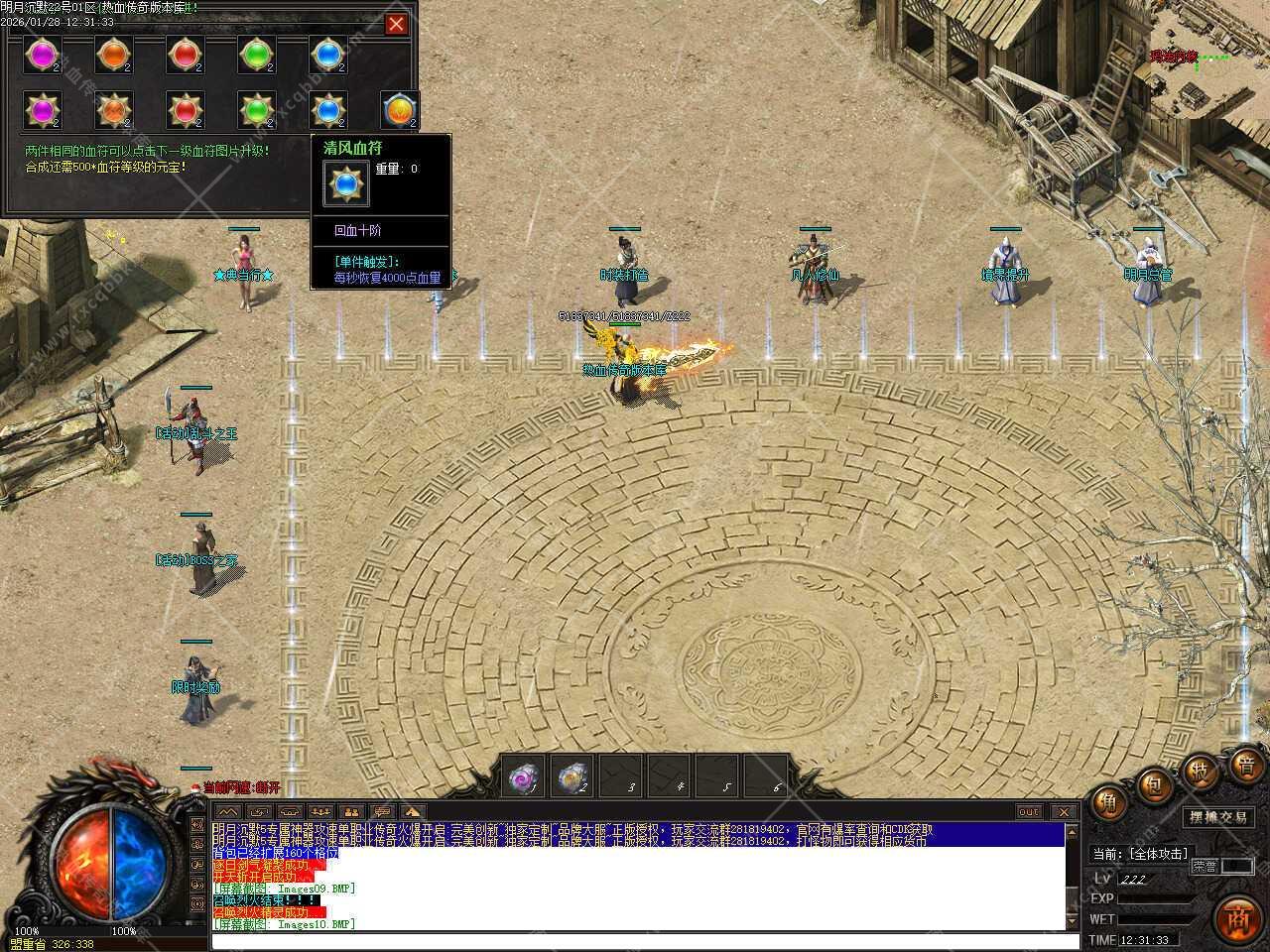This screenshot has height=952, width=1270.
Task: Select the first chat channel tab
Action: (227, 812)
